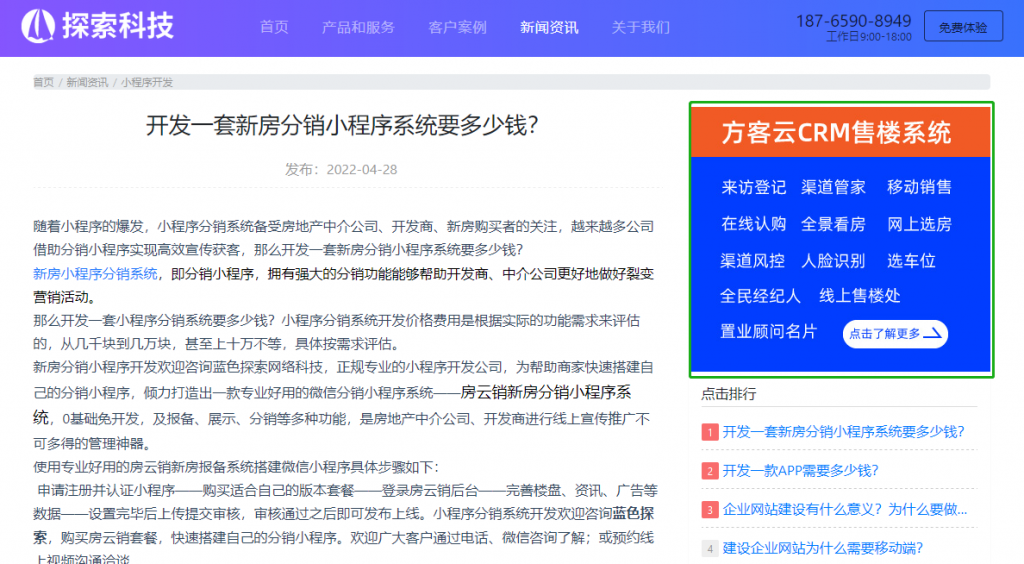Viewport: 1024px width, 564px height.
Task: Click breadcrumb link 小程序开发
Action: (147, 82)
